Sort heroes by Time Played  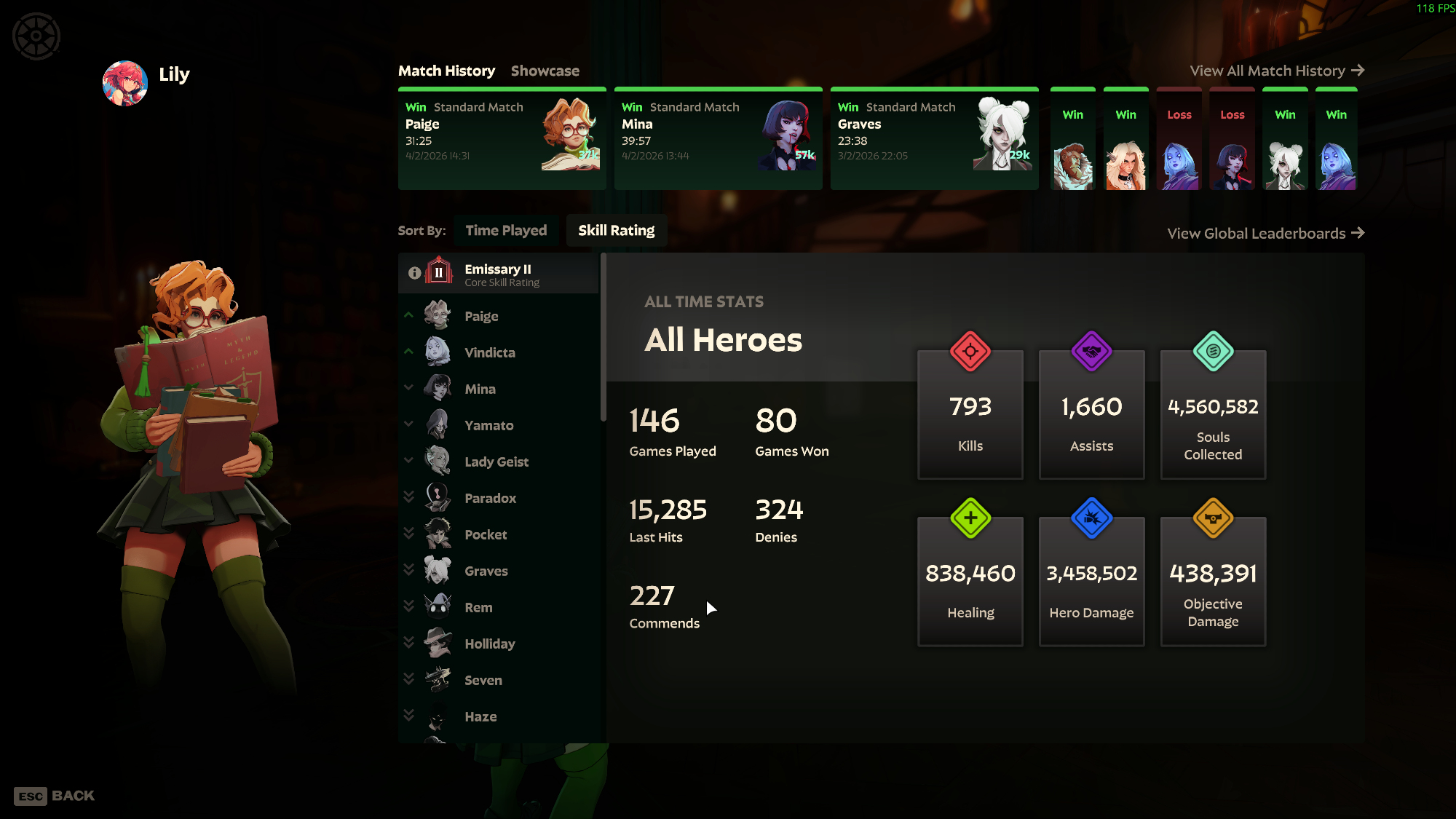tap(506, 231)
